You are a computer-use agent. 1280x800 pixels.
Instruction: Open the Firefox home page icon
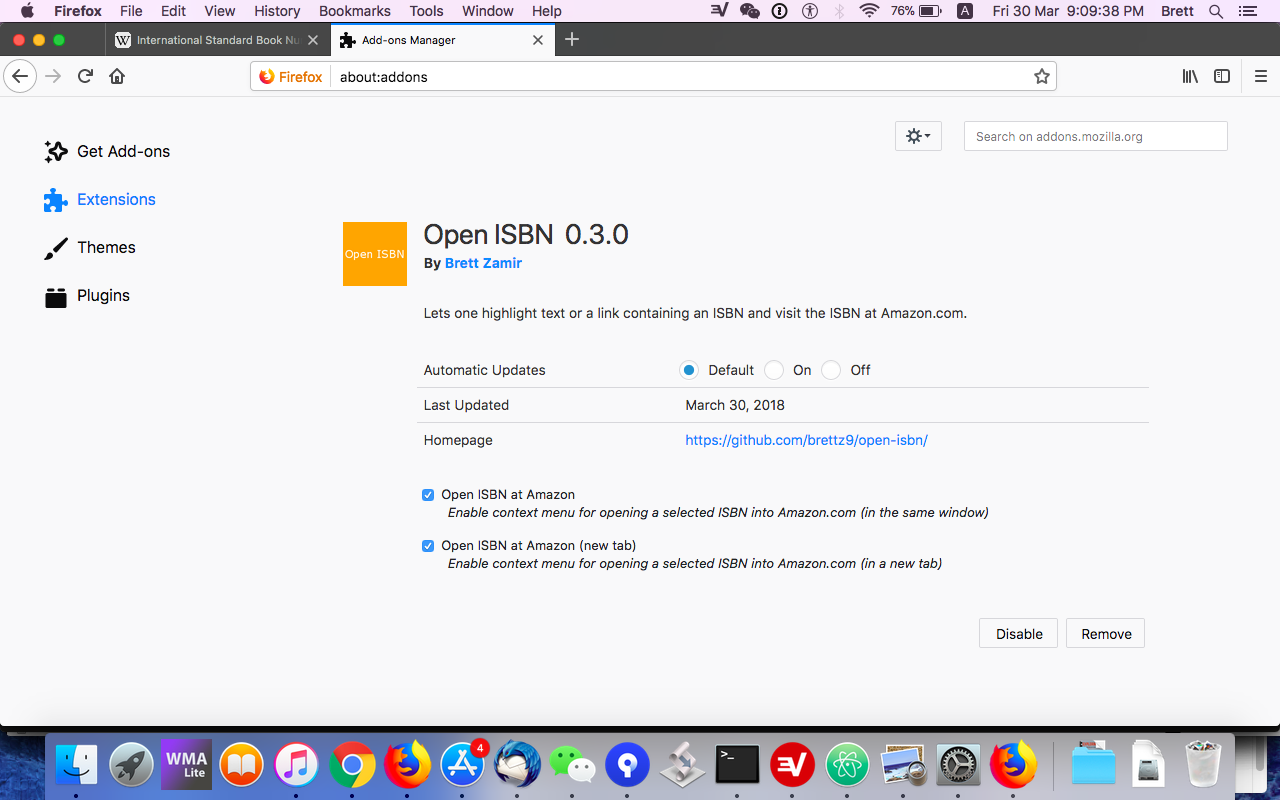(117, 76)
